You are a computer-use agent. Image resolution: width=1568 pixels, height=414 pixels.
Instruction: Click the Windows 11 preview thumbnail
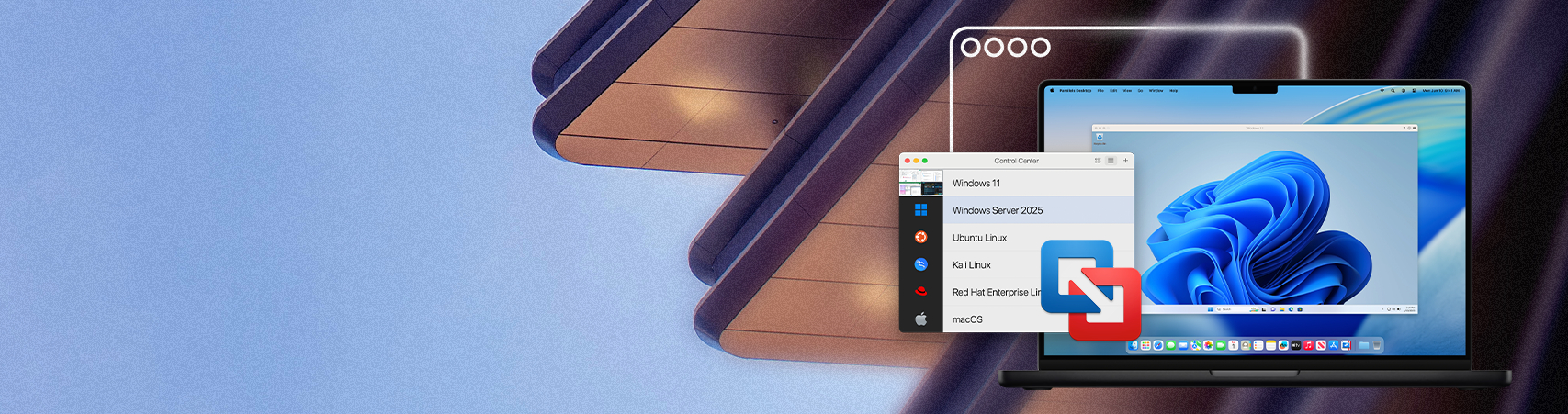click(x=921, y=183)
